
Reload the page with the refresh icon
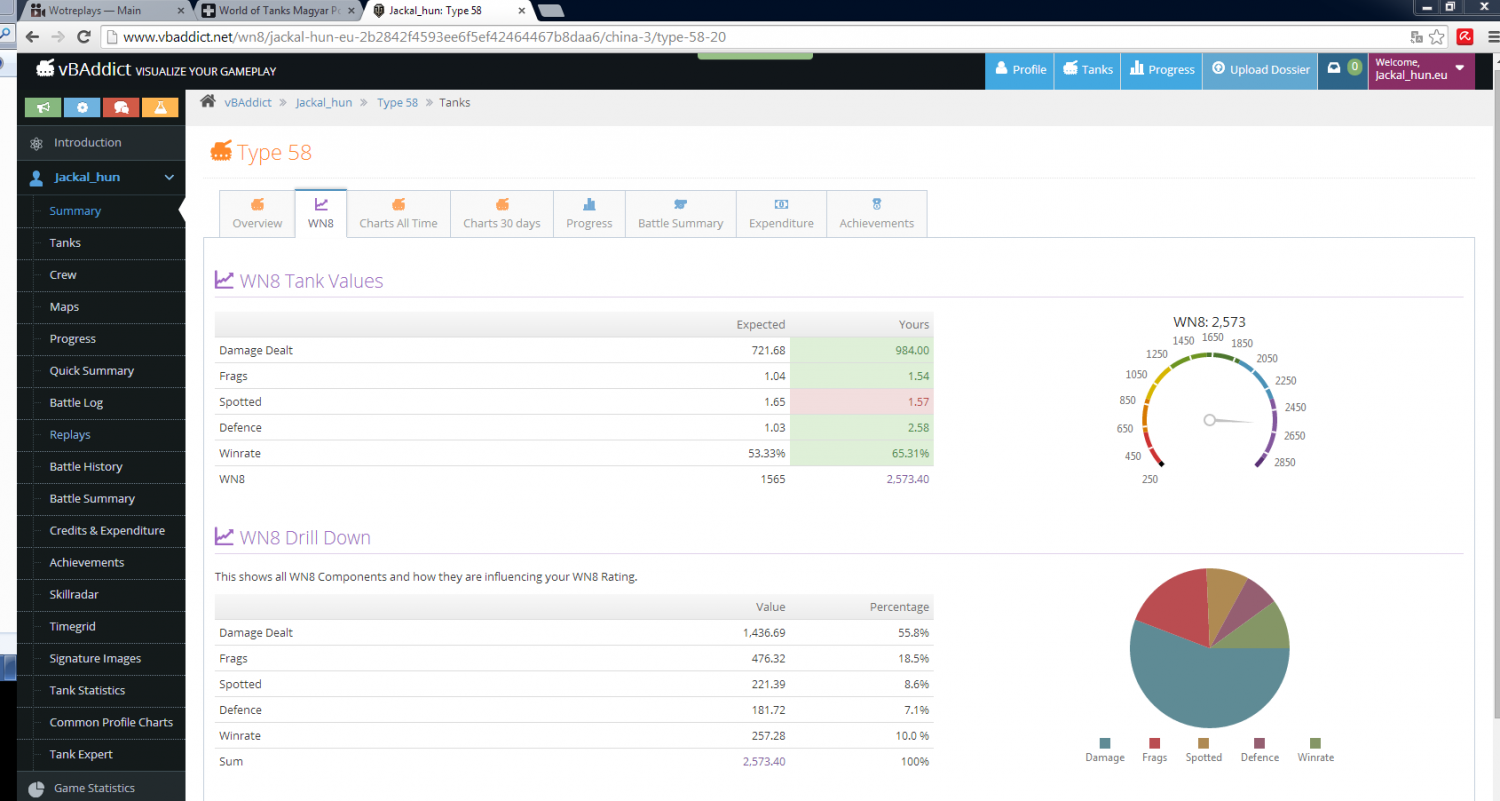(85, 37)
